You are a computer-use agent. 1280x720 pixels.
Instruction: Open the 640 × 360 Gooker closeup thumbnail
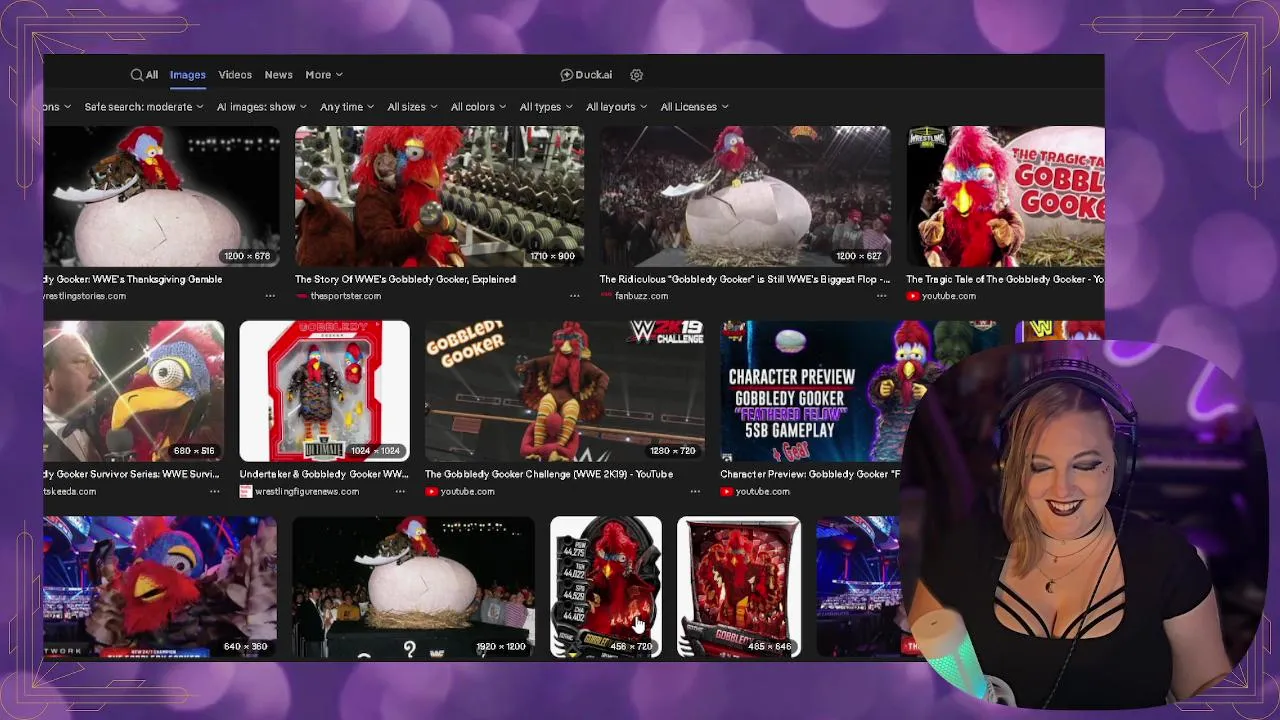[x=160, y=587]
